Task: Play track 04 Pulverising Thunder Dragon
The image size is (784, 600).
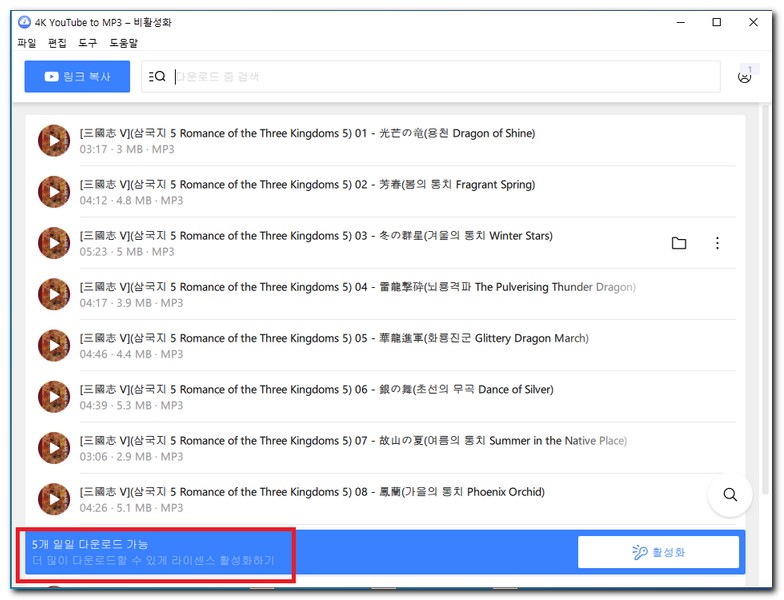Action: pos(54,294)
